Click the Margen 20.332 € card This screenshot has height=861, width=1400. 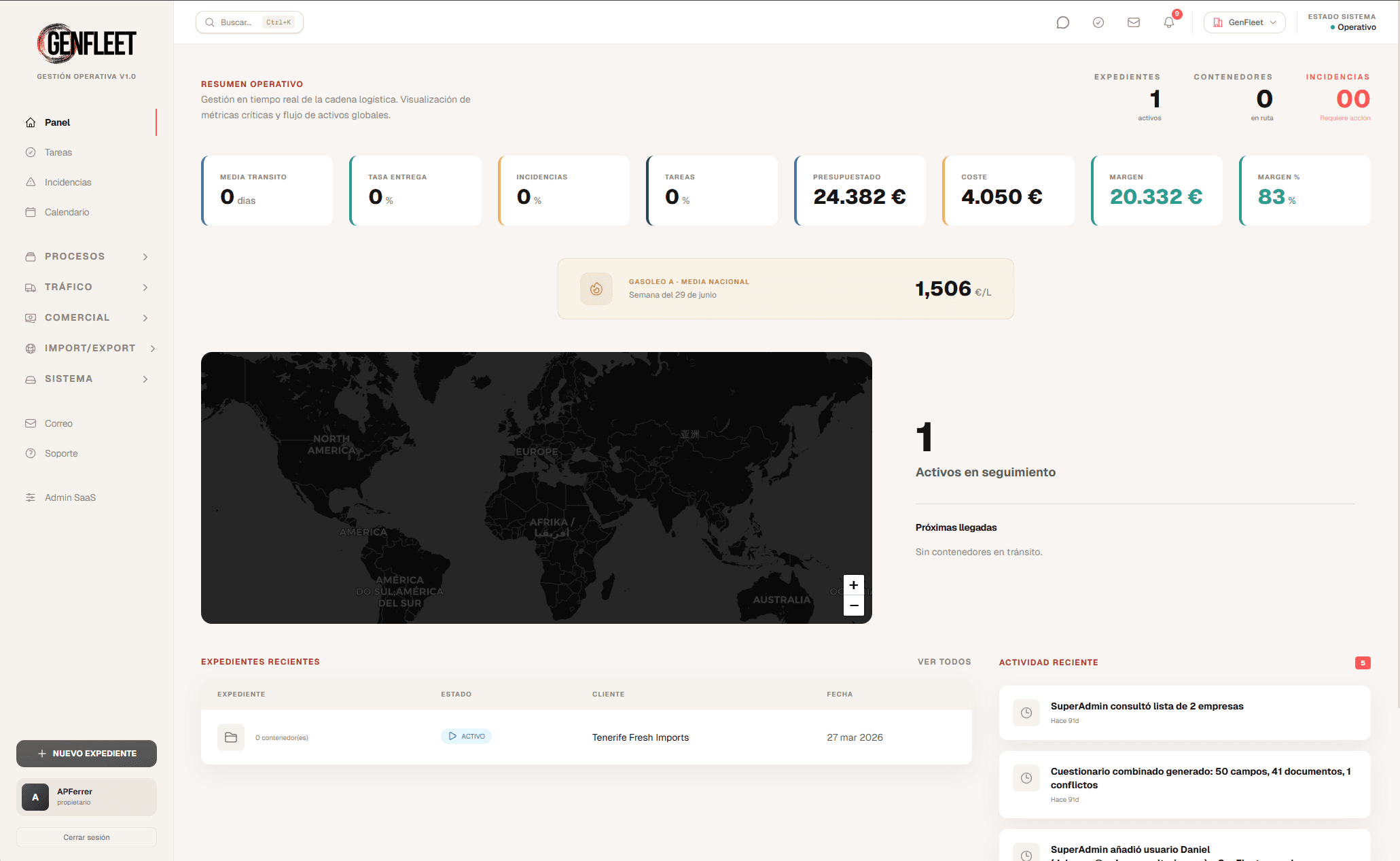pyautogui.click(x=1156, y=190)
